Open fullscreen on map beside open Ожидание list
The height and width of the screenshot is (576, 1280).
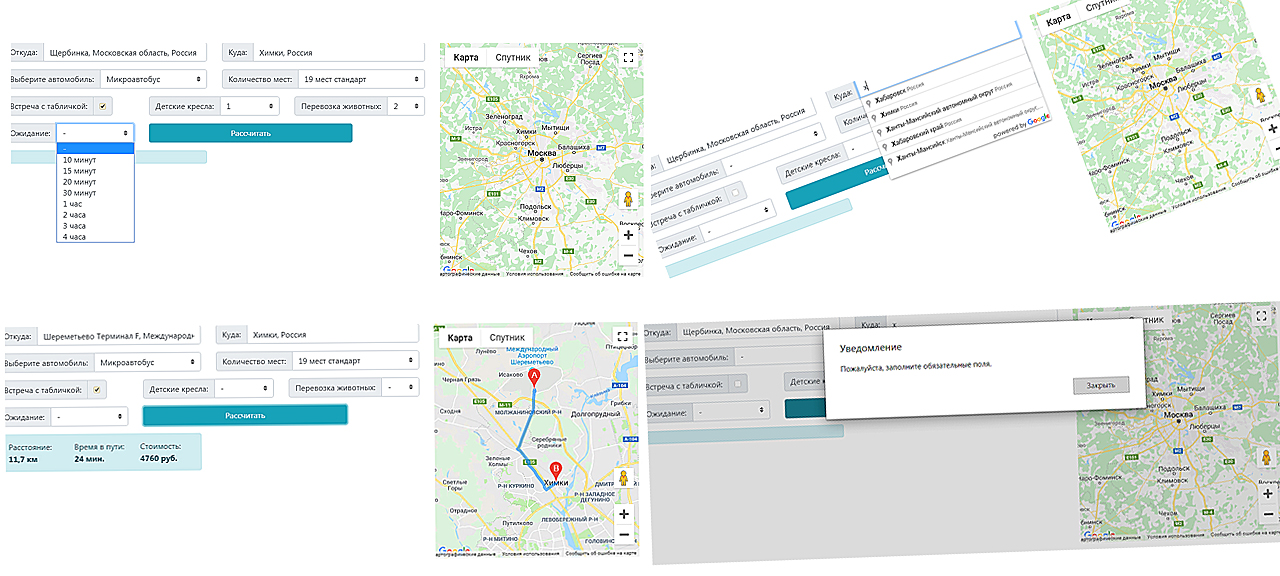pyautogui.click(x=628, y=58)
